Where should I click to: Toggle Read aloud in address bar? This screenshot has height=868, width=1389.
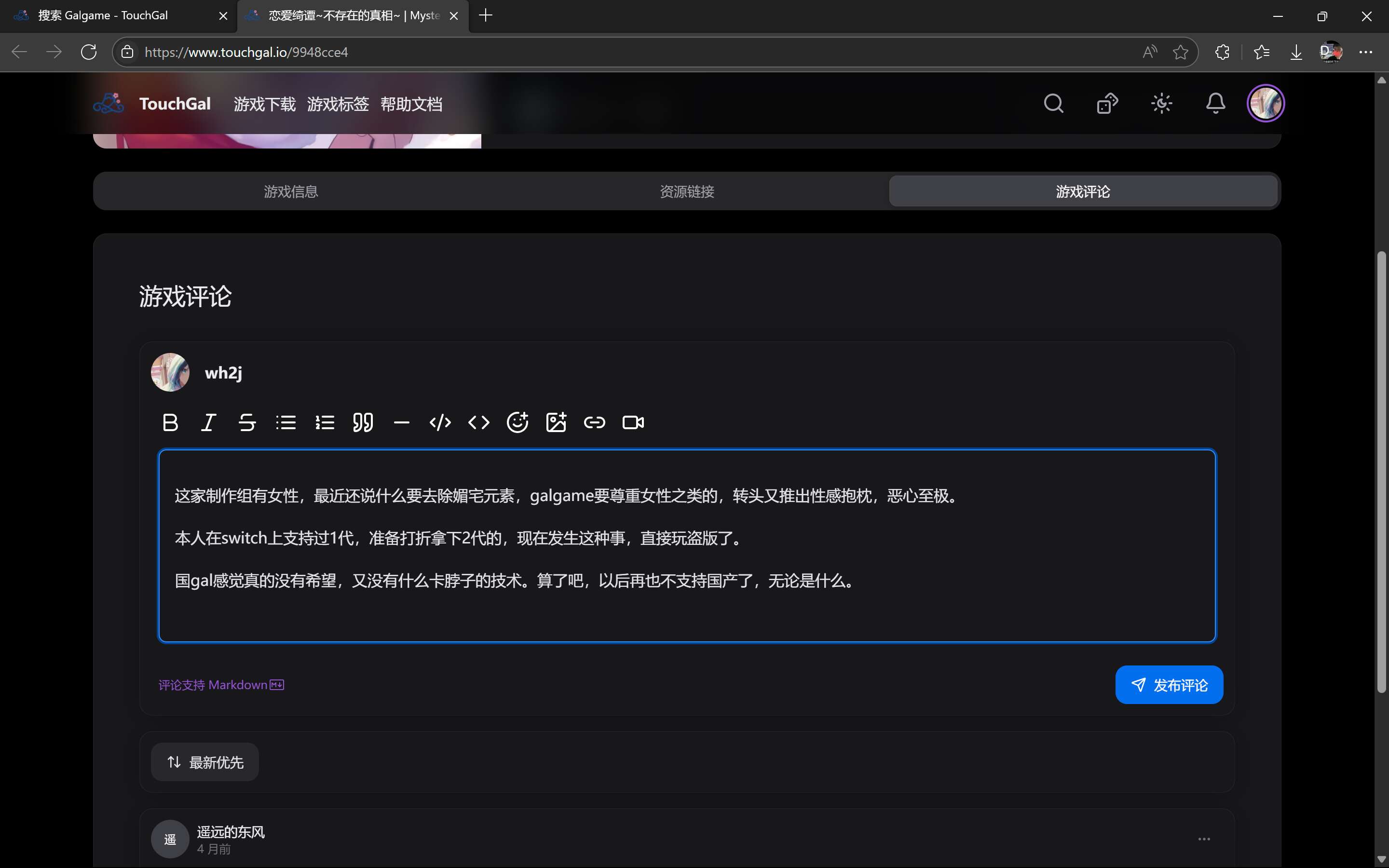click(1150, 52)
